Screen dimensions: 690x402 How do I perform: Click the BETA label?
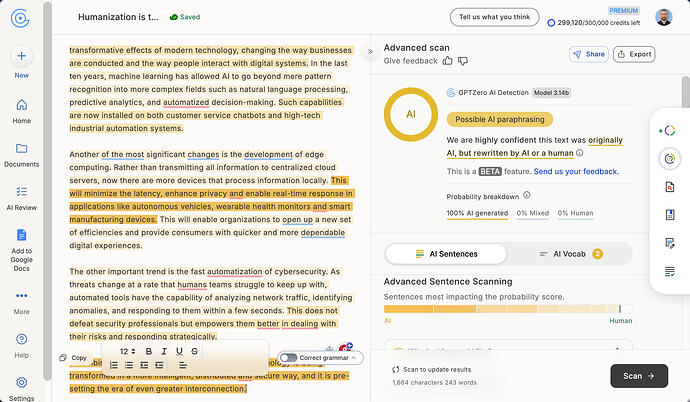[x=490, y=172]
